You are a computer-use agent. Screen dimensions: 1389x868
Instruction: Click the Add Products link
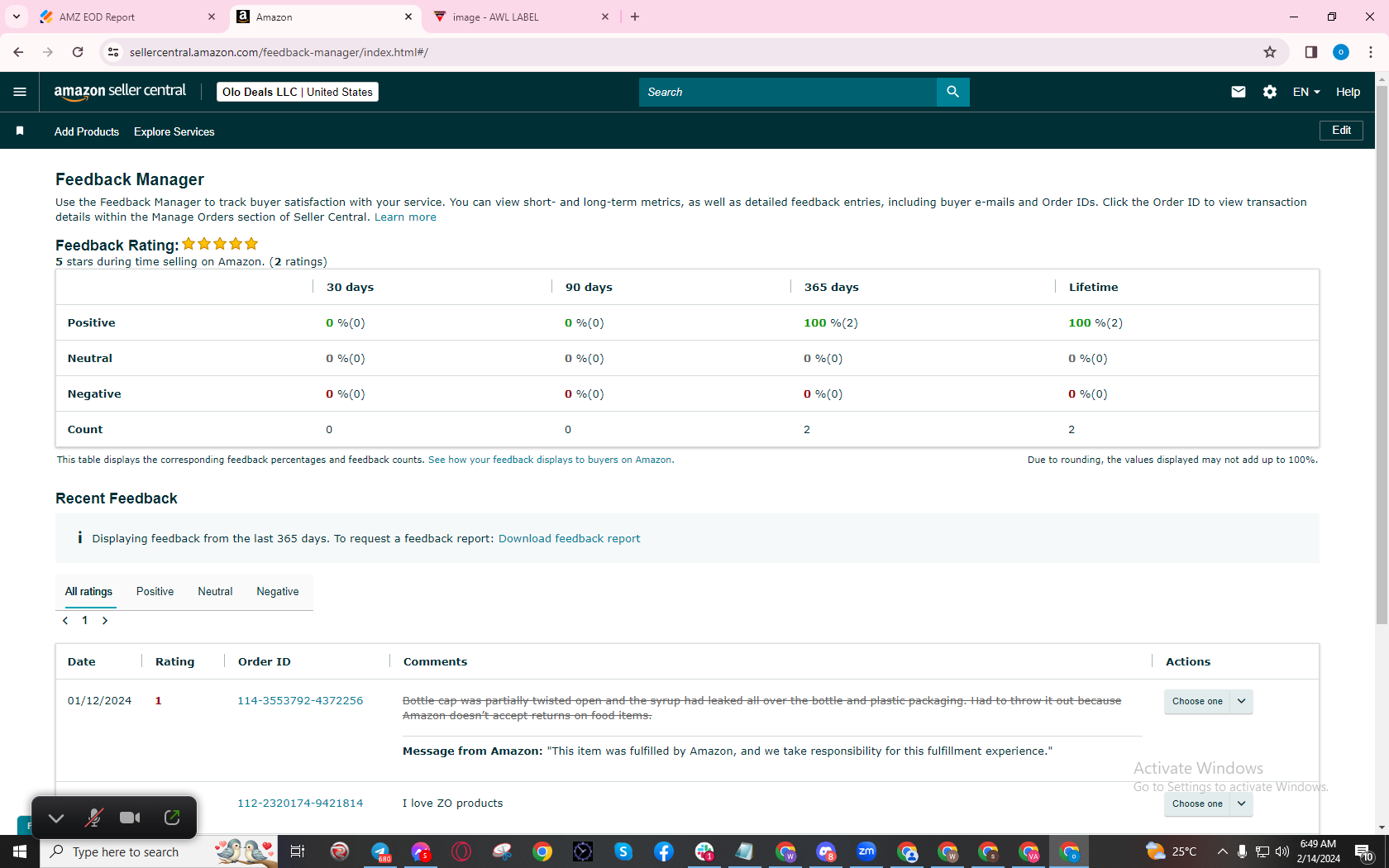coord(87,131)
